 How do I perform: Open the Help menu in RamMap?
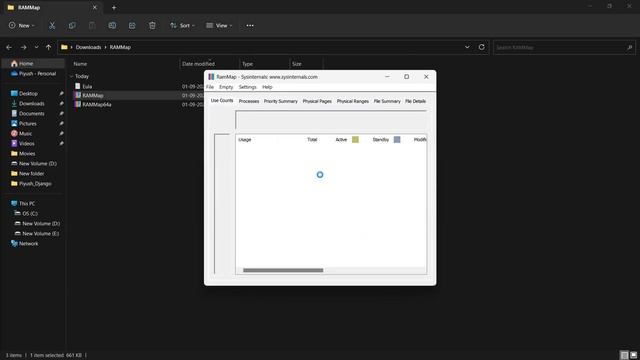267,87
